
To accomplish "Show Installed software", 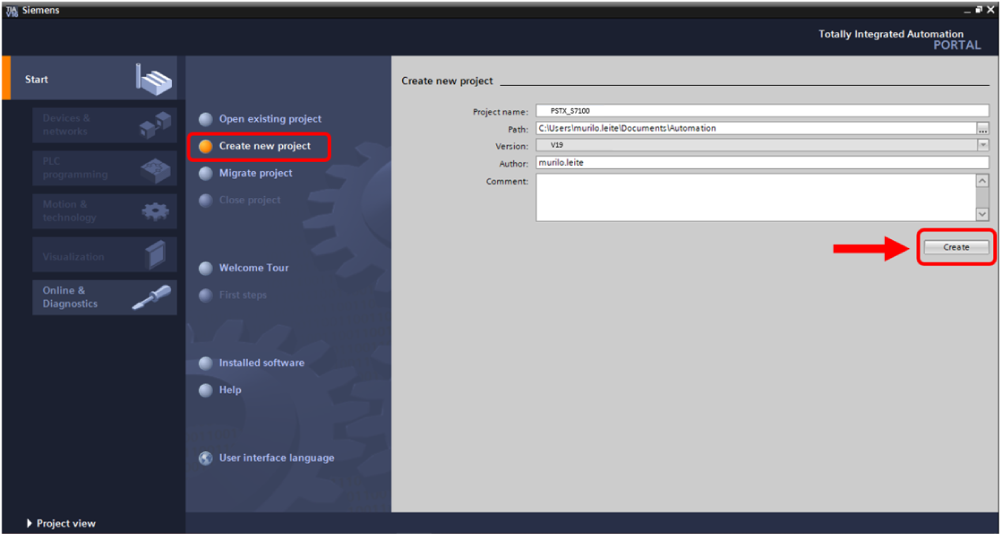I will (261, 362).
